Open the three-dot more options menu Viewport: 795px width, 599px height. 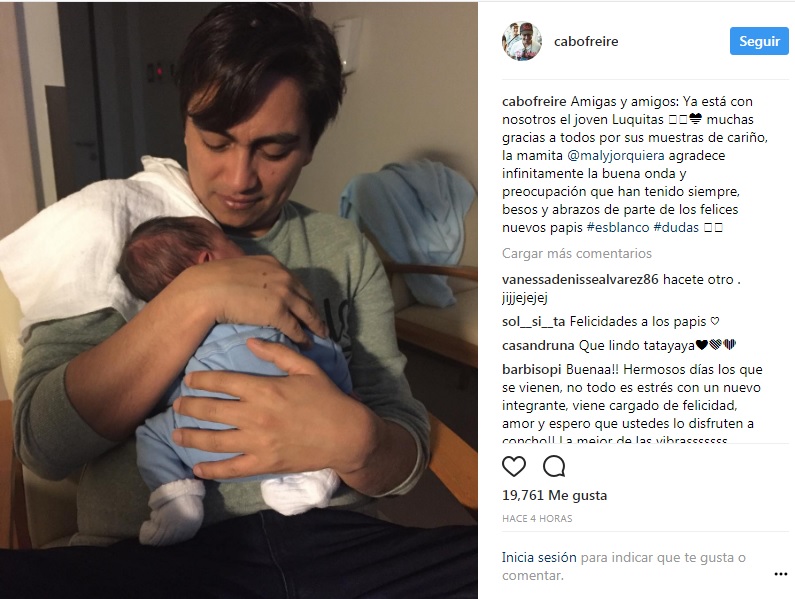[x=780, y=574]
